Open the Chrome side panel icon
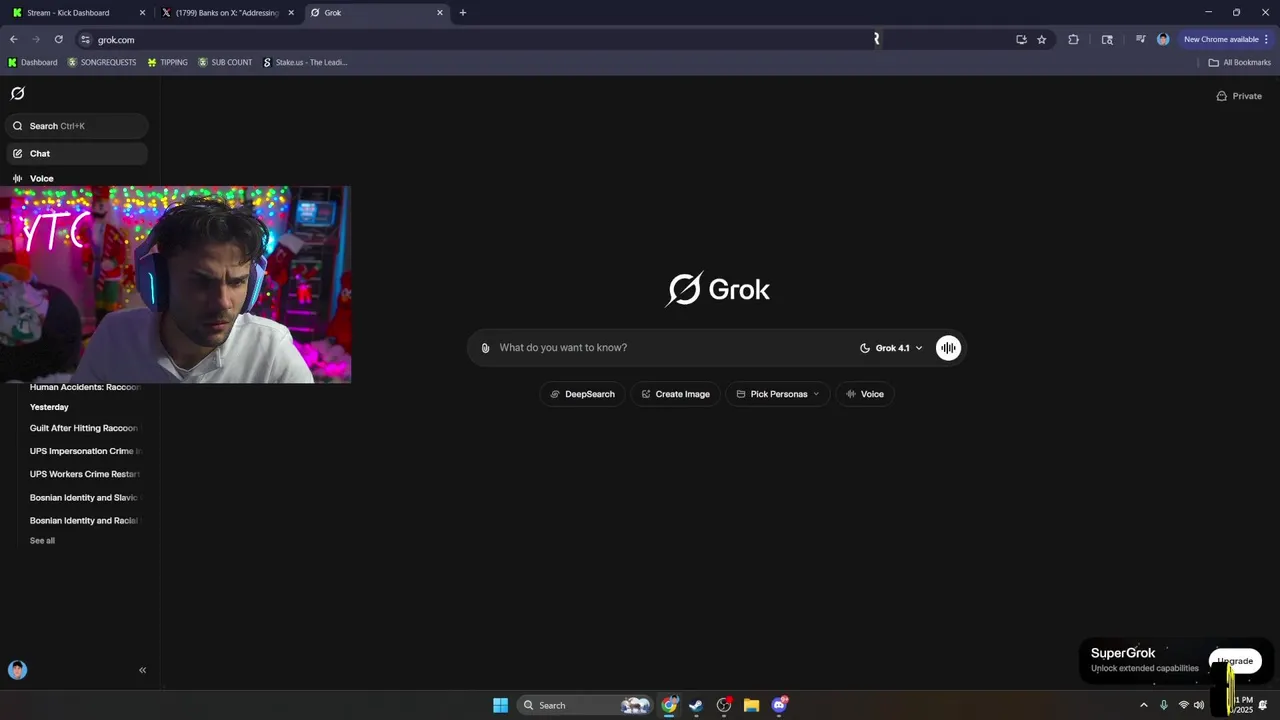The height and width of the screenshot is (720, 1280). point(1107,40)
